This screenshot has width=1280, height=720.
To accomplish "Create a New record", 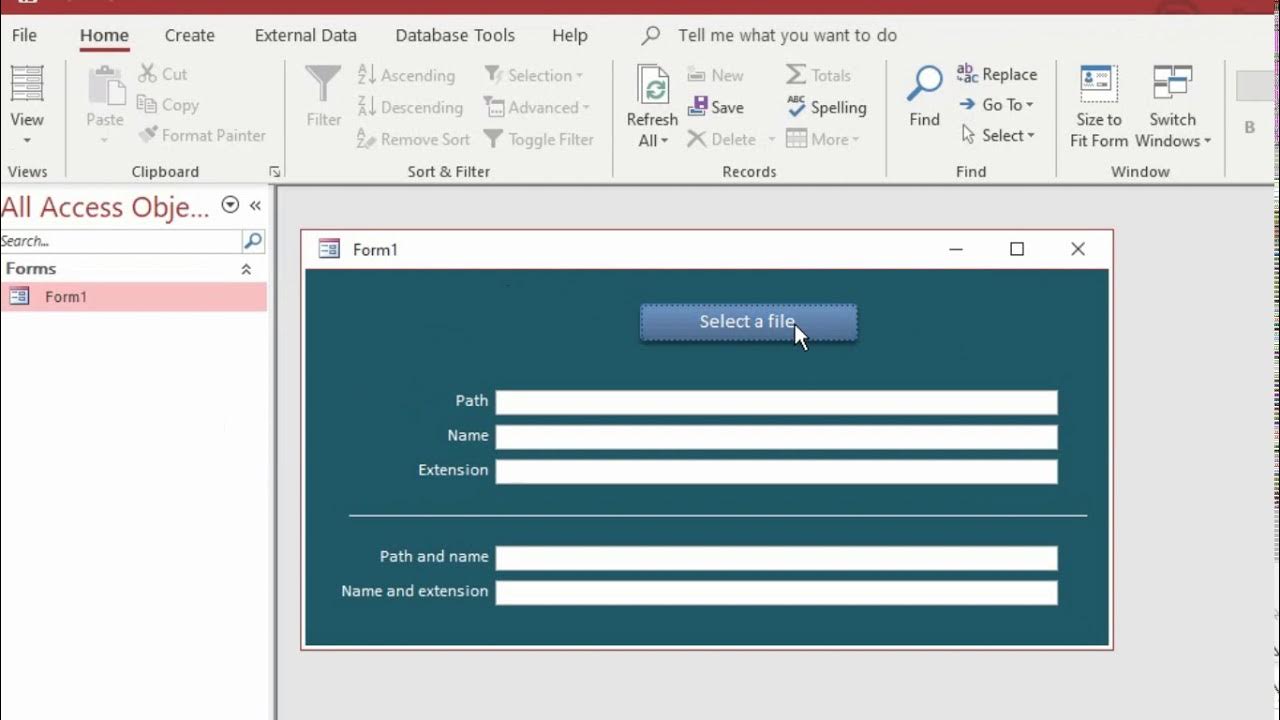I will tap(716, 75).
